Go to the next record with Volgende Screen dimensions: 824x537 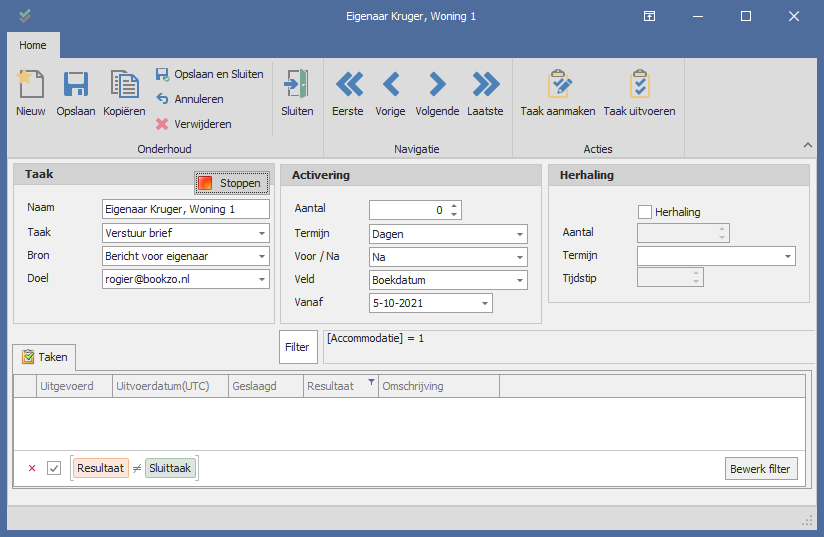point(437,84)
